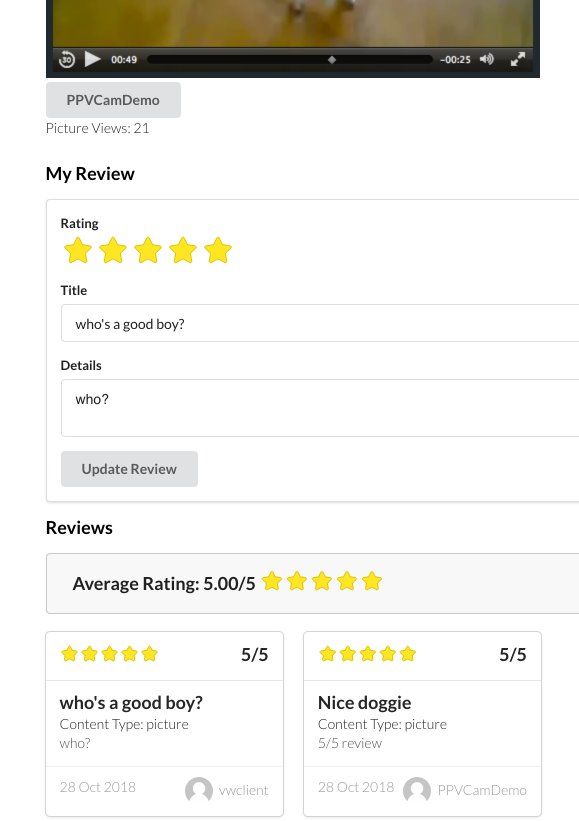Set My Review rating to four stars
Viewport: 579px width, 821px height.
pyautogui.click(x=183, y=250)
